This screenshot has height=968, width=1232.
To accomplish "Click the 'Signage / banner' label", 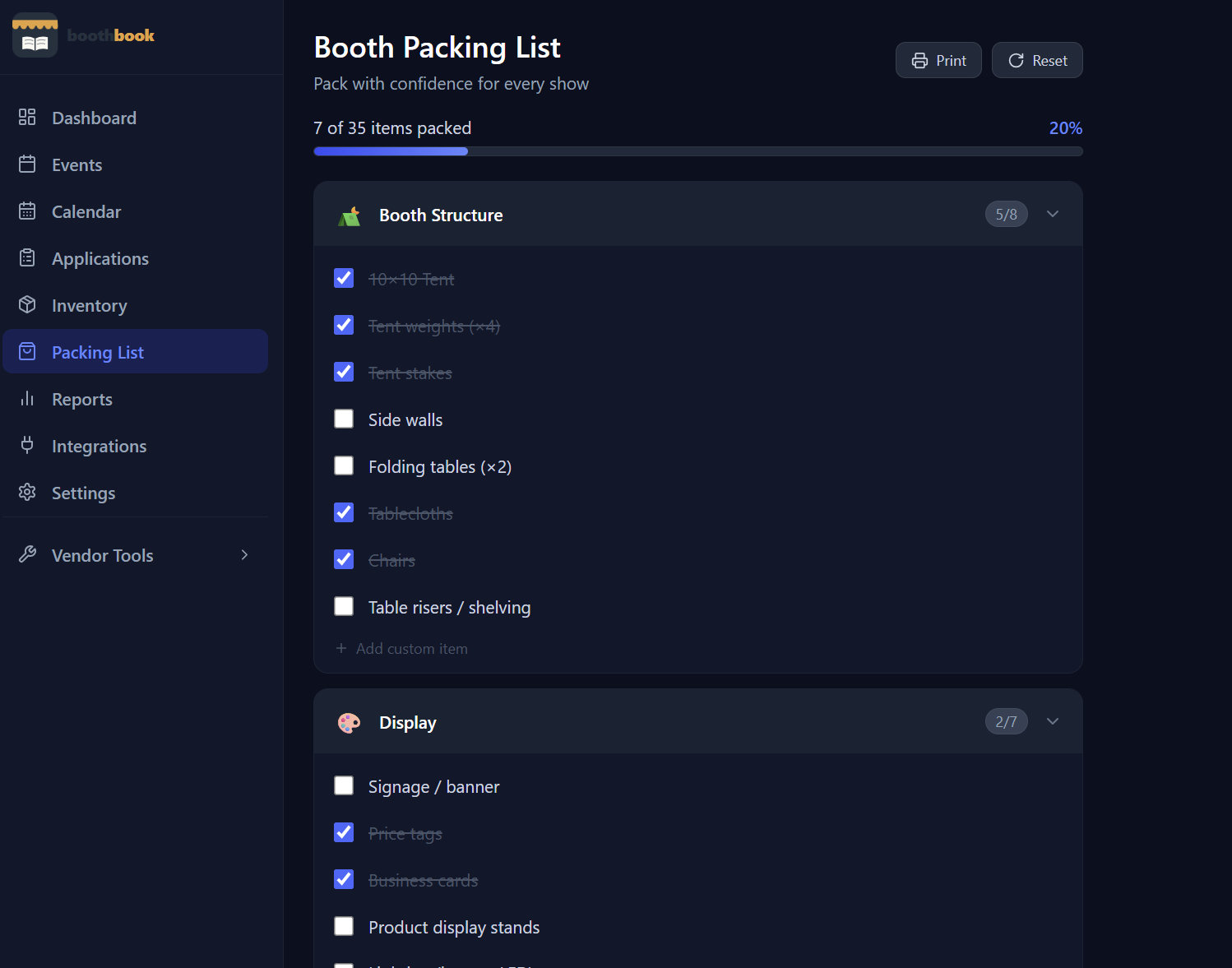I will click(433, 786).
